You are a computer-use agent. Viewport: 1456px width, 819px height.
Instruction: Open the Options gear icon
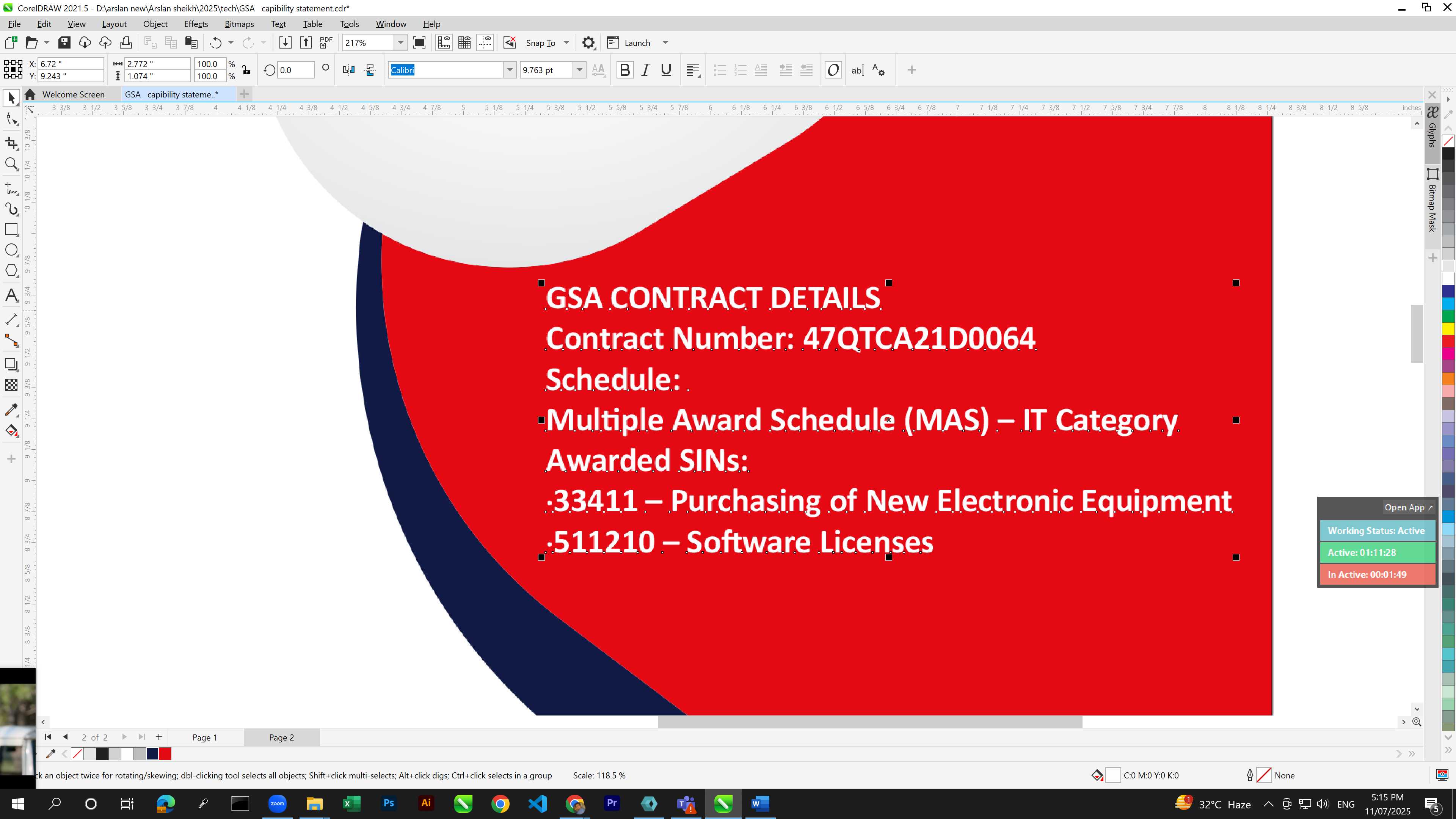coord(588,43)
